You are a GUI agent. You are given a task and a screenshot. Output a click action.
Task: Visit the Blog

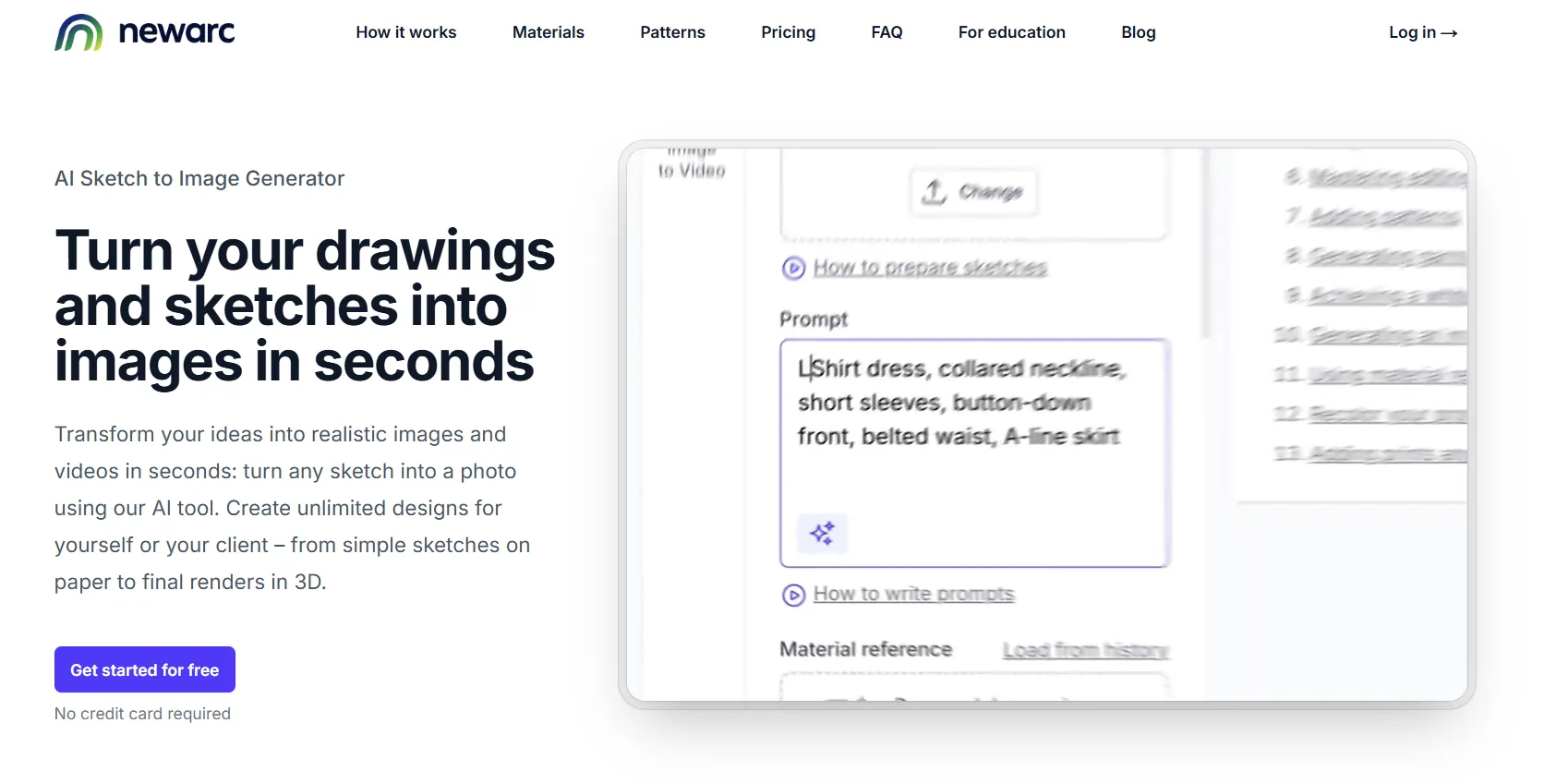click(1139, 32)
